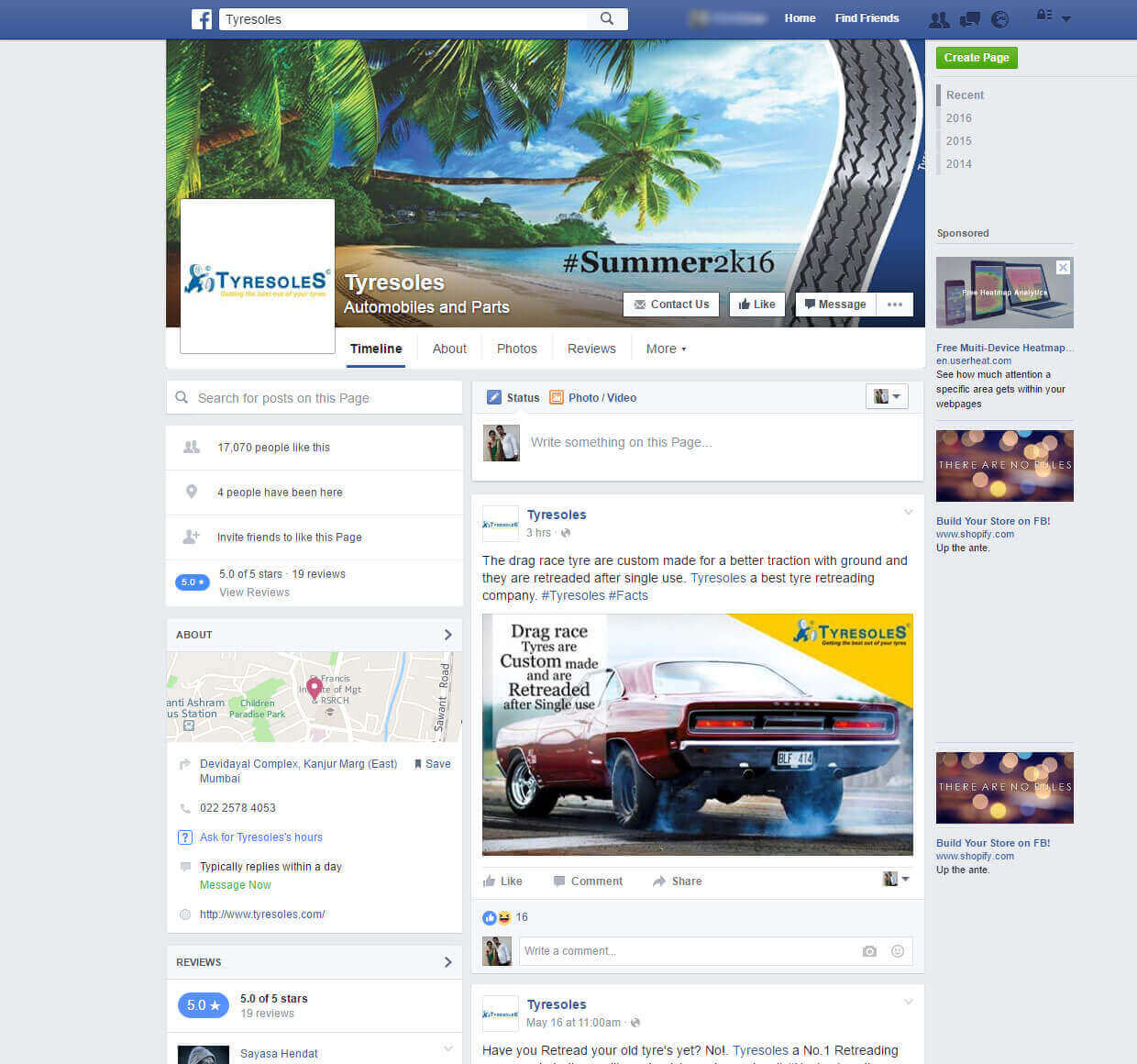Open the privacy shortcuts lock icon
Screen dimensions: 1137x1064
point(1043,16)
